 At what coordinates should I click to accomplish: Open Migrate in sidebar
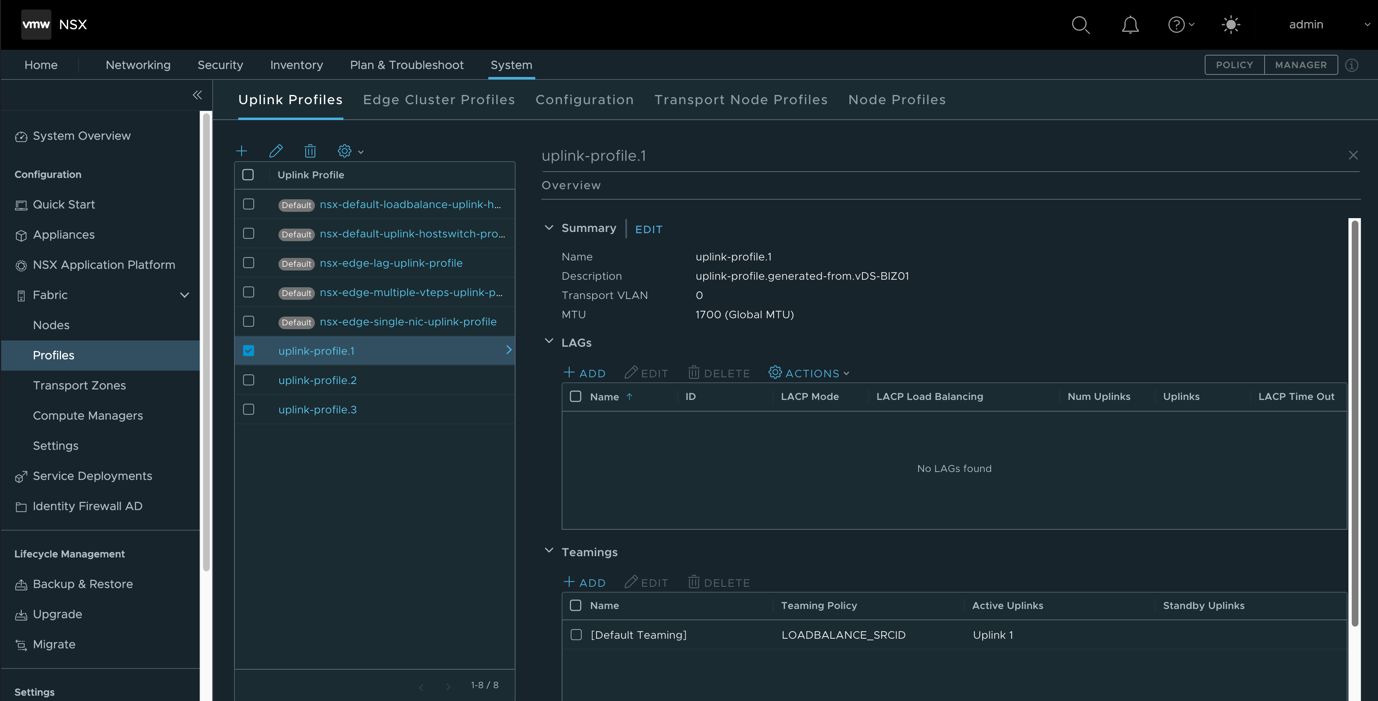click(x=54, y=645)
